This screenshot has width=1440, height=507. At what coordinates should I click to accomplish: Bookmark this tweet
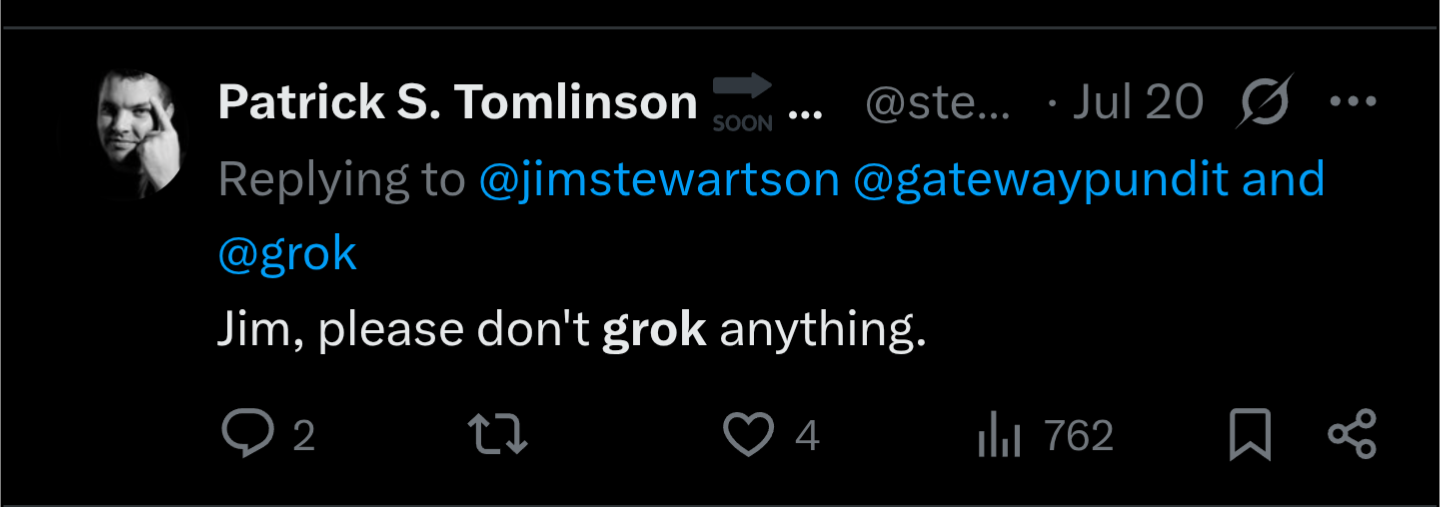pos(1250,436)
